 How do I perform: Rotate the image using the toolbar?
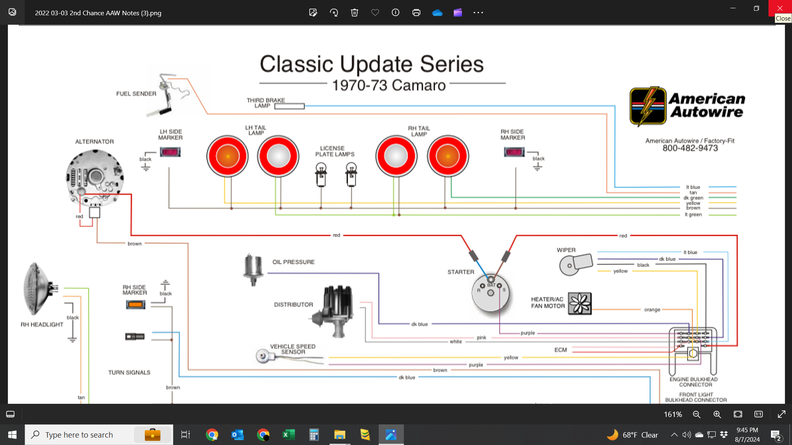(x=334, y=13)
